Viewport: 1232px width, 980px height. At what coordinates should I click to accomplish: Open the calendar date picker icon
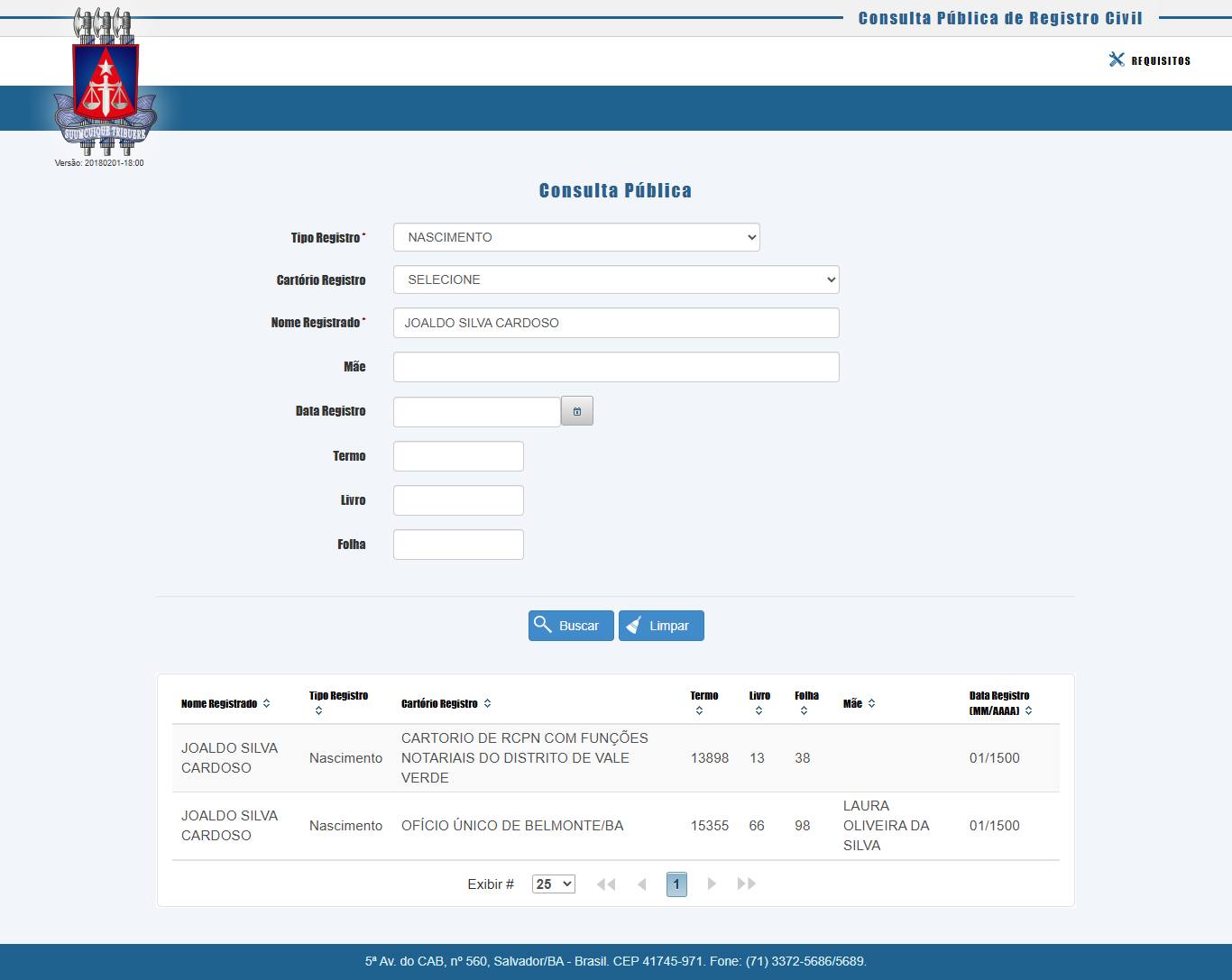(x=576, y=411)
